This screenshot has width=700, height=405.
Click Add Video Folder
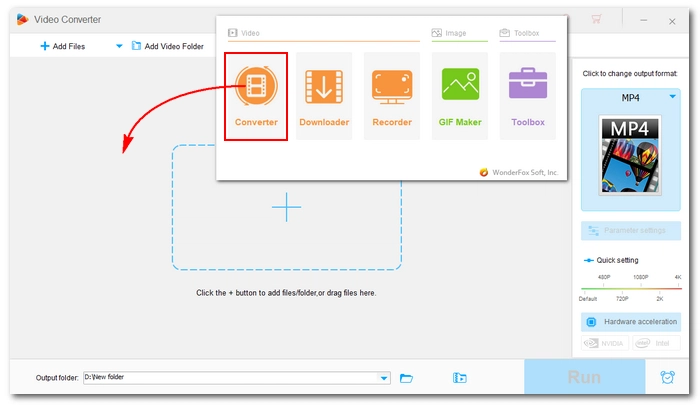(167, 46)
